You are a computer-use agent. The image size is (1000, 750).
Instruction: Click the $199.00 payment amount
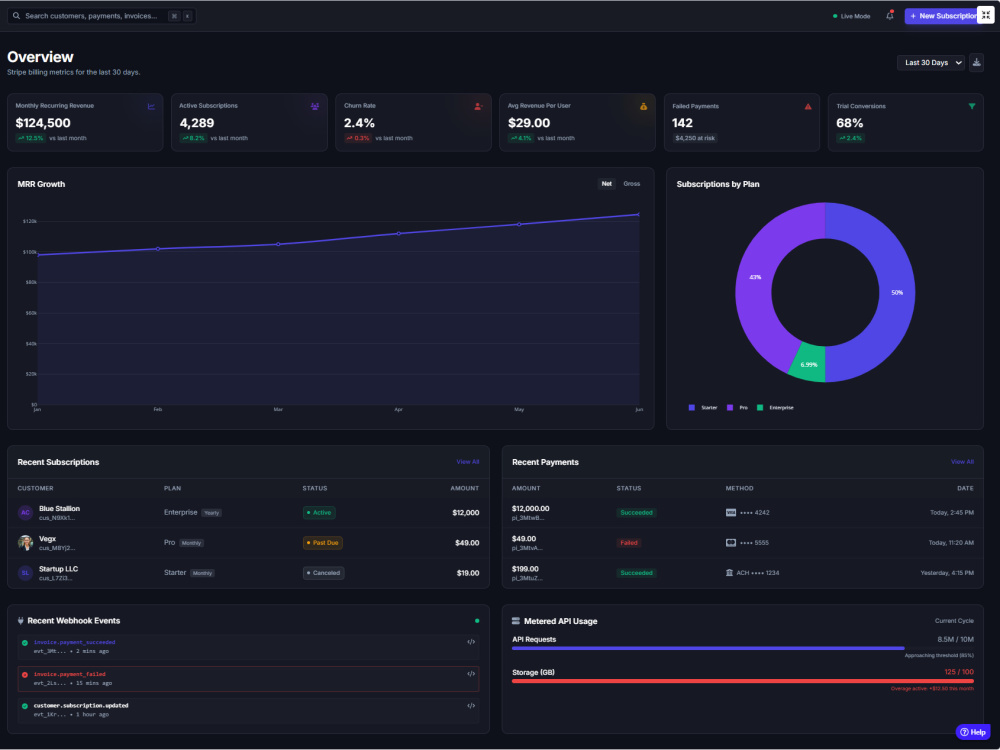[x=525, y=569]
